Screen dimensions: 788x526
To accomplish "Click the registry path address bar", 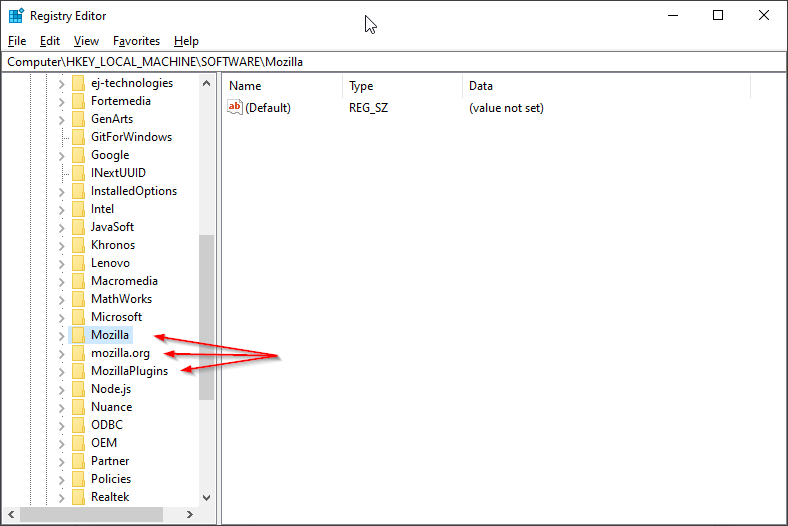I will tap(394, 62).
